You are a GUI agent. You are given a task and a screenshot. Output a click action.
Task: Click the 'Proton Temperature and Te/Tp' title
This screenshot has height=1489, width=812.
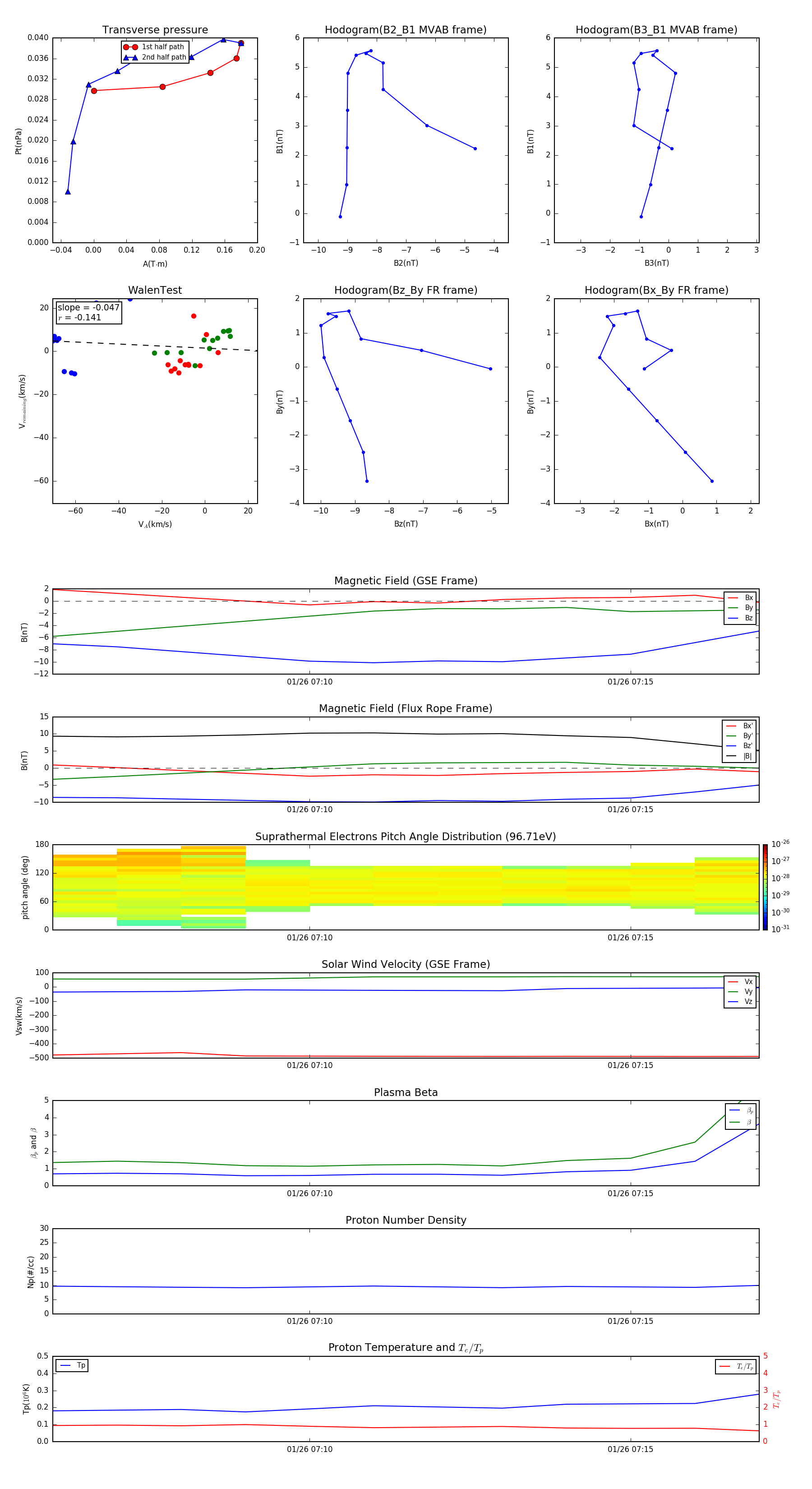[x=406, y=1348]
